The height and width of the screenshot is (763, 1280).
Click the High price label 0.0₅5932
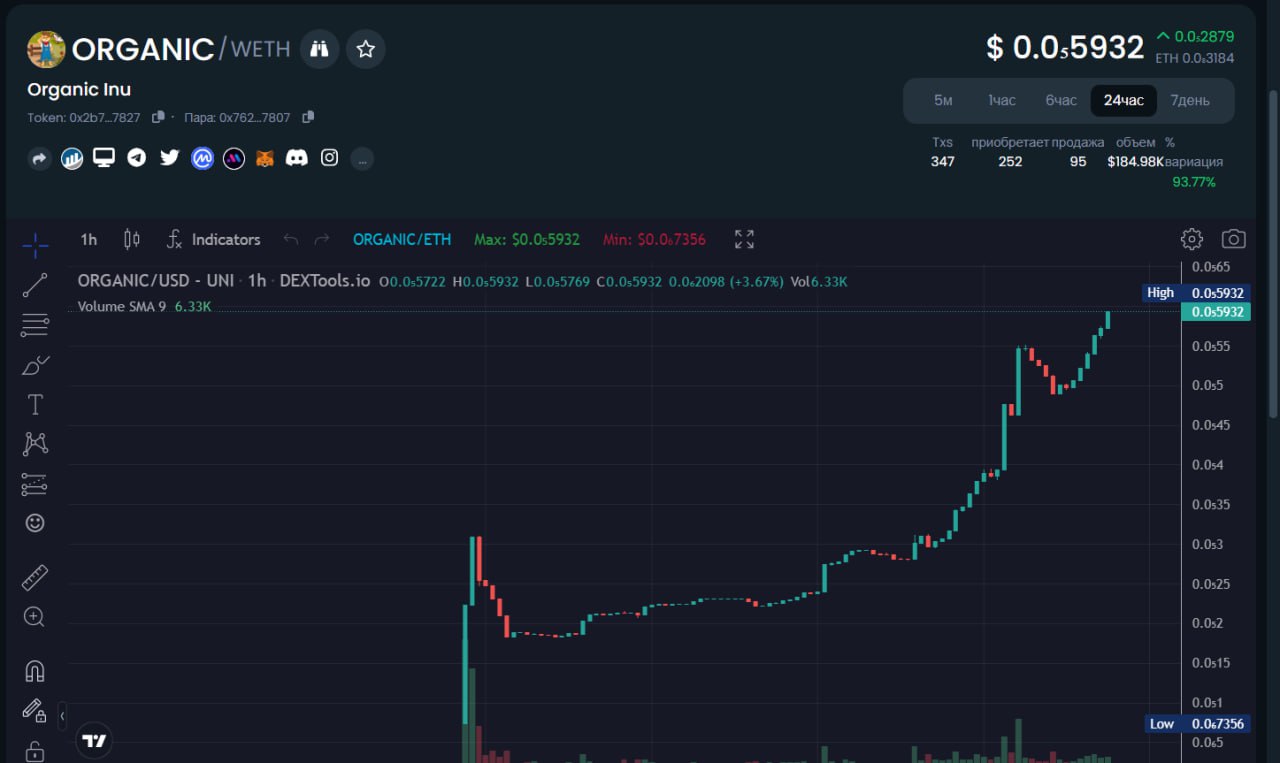point(1196,293)
